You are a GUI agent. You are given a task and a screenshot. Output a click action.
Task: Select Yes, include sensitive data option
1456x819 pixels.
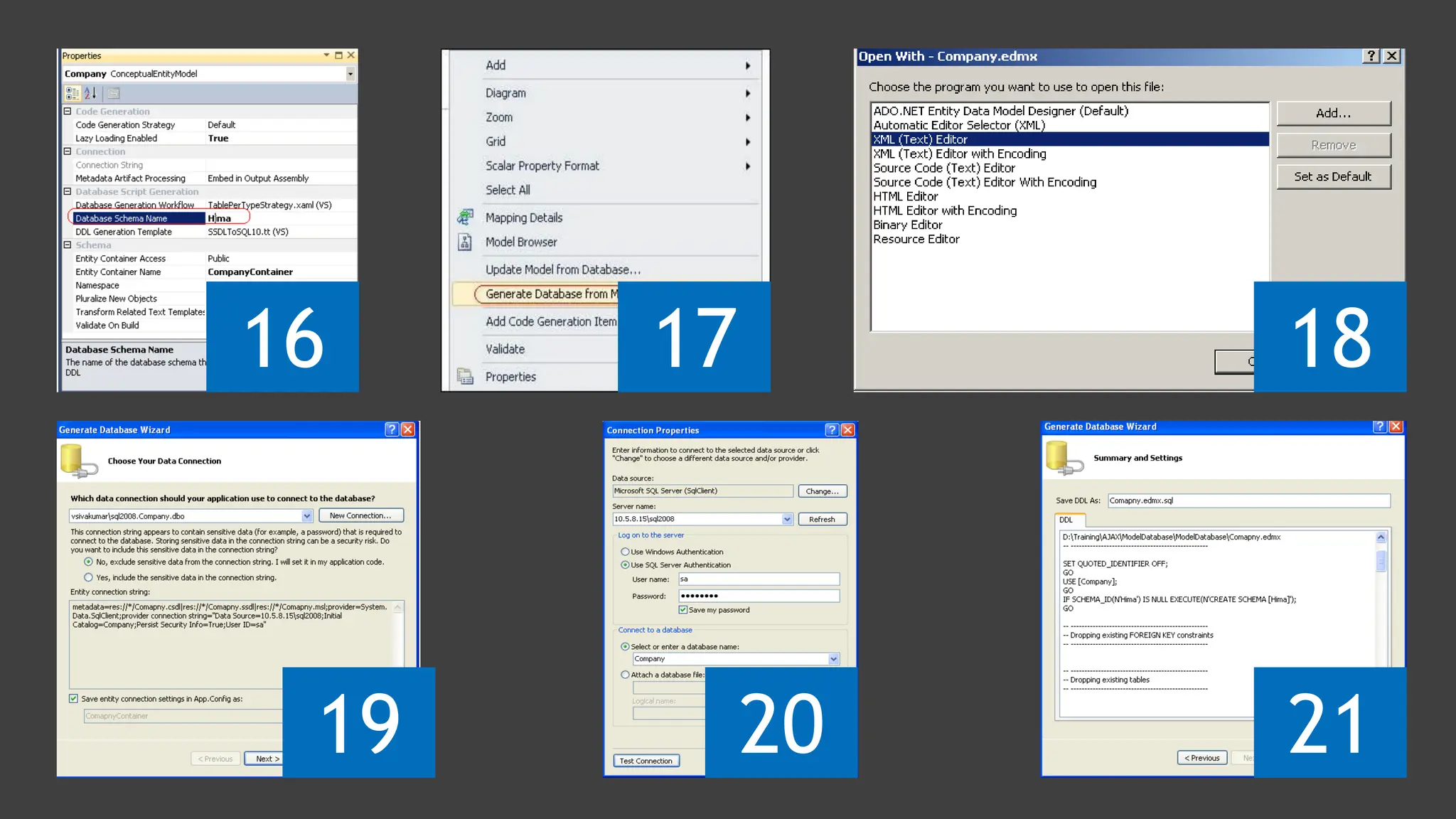click(x=88, y=578)
